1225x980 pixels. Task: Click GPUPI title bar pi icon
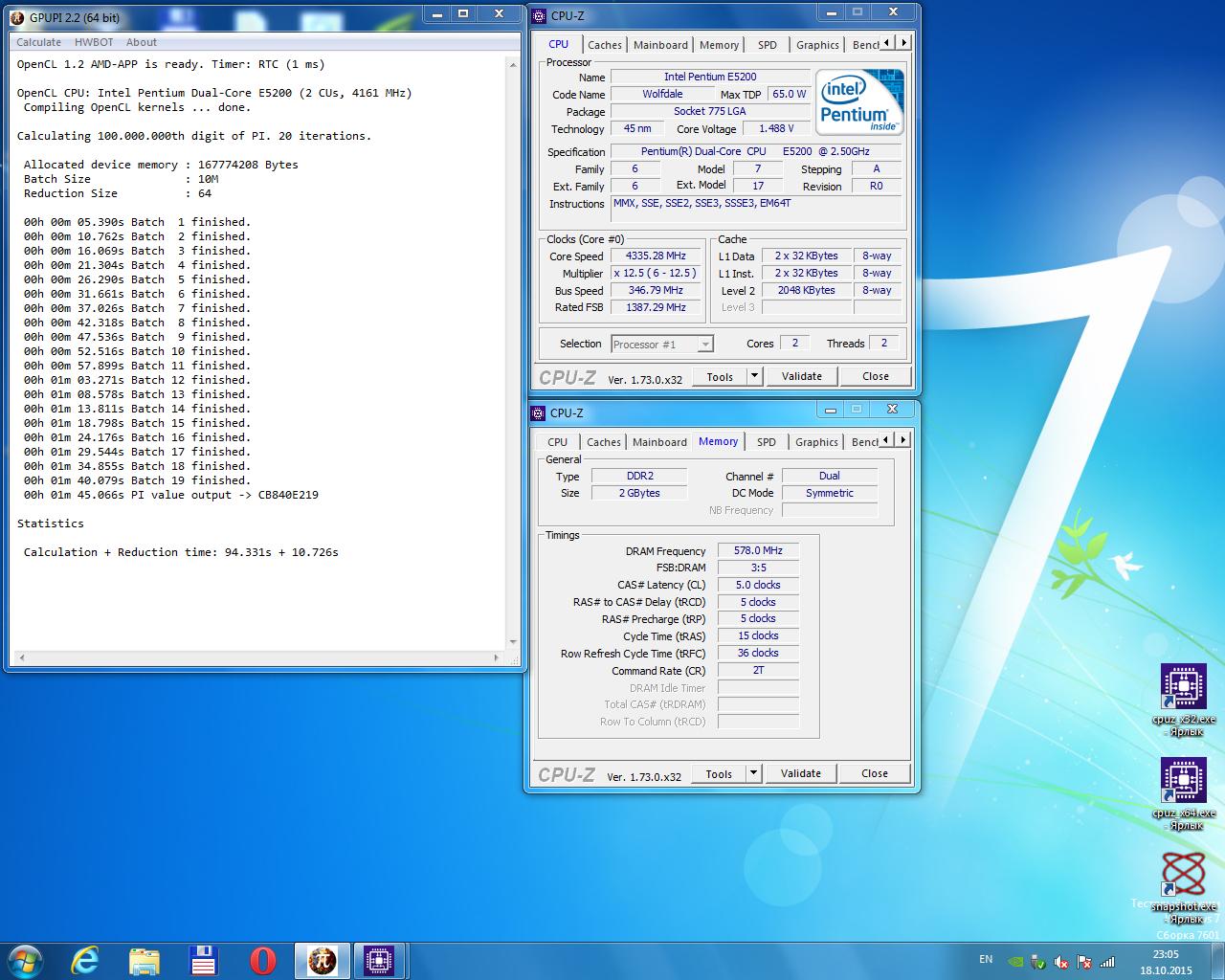17,16
